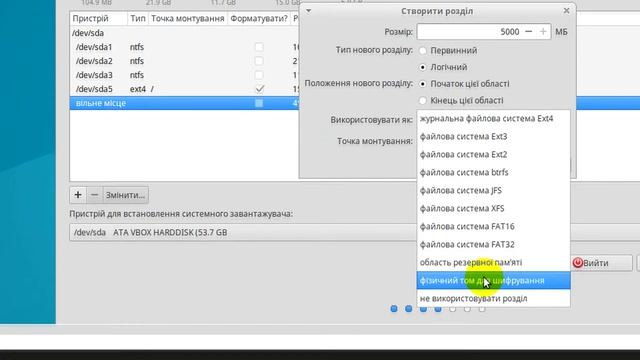Pick файлова система FAT16 option
The height and width of the screenshot is (360, 640).
(x=493, y=227)
